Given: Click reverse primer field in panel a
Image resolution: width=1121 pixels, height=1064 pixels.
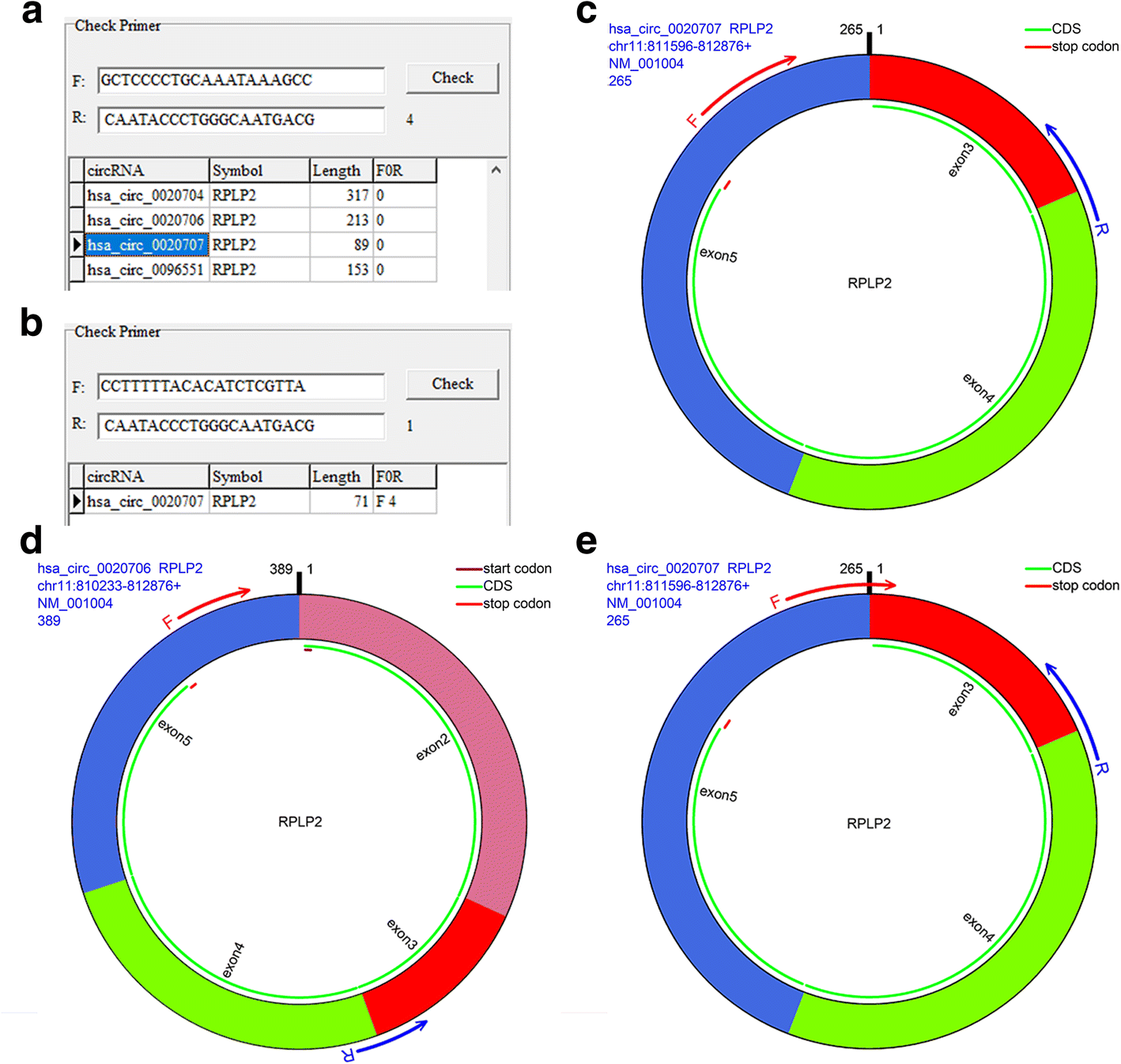Looking at the screenshot, I should pos(241,120).
